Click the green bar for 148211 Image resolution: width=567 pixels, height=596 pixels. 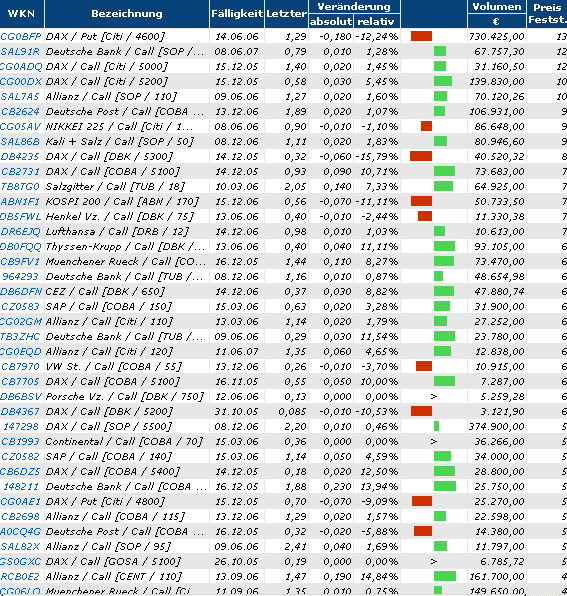point(445,487)
